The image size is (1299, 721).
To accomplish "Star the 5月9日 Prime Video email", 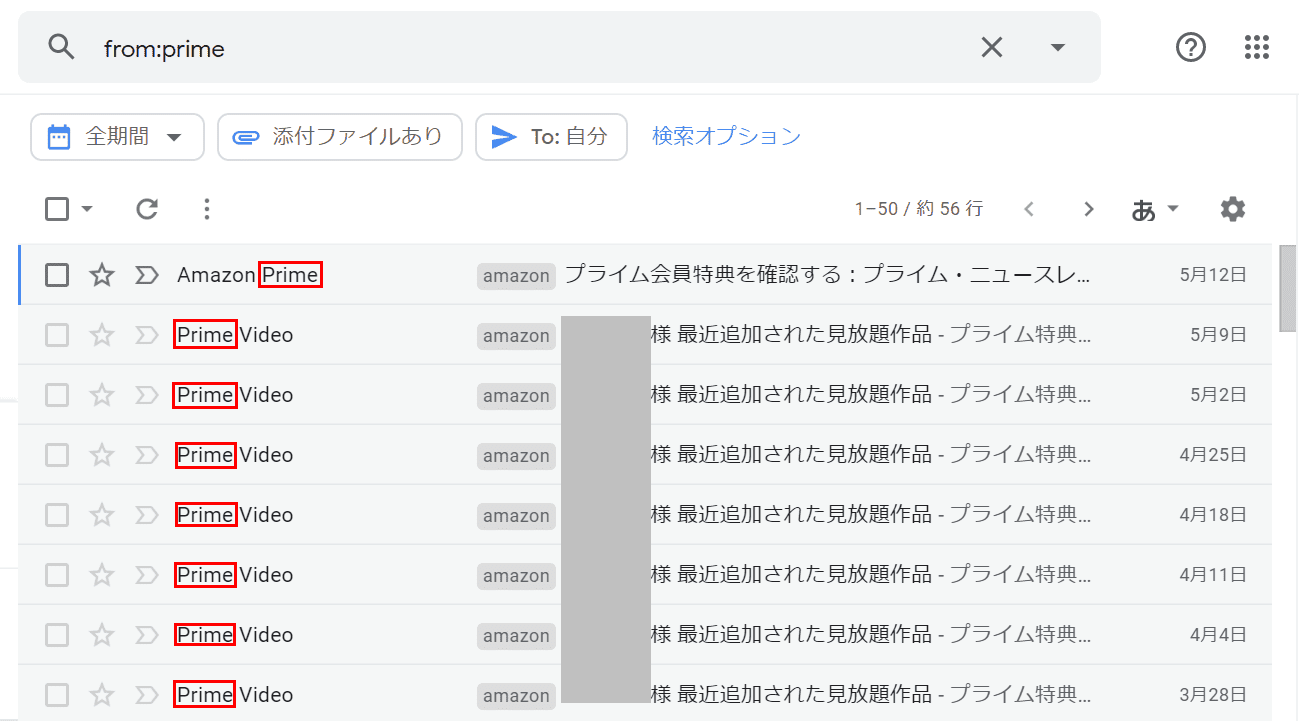I will 102,335.
